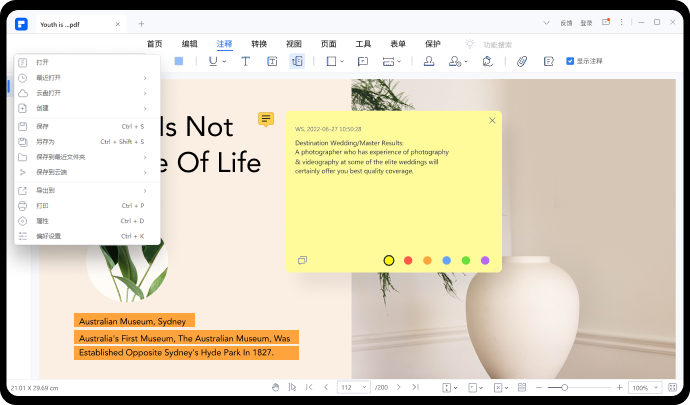Expand the 最近打开 submenu
The width and height of the screenshot is (690, 405).
tap(82, 77)
